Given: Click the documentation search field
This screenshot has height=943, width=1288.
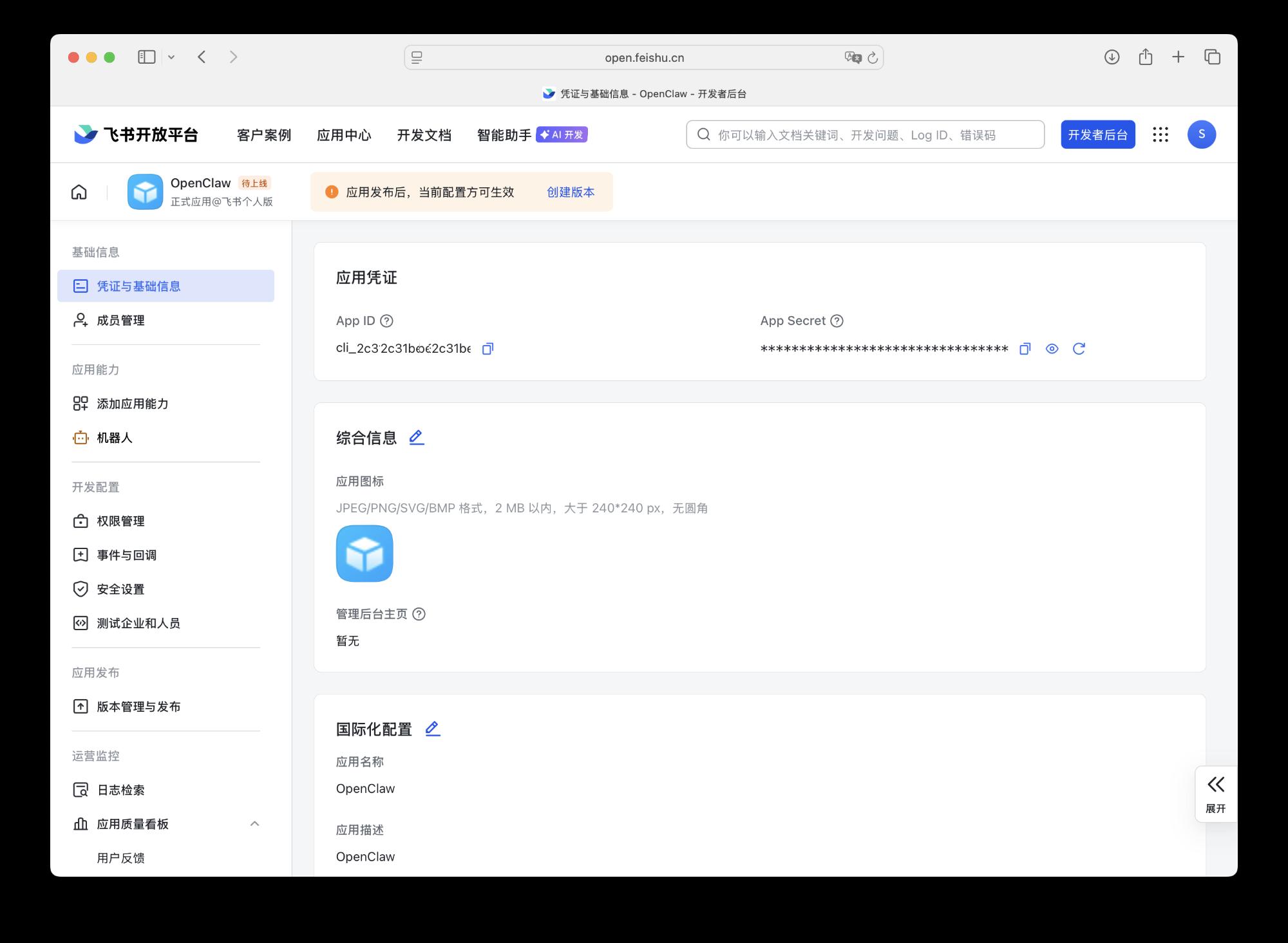Looking at the screenshot, I should coord(865,135).
